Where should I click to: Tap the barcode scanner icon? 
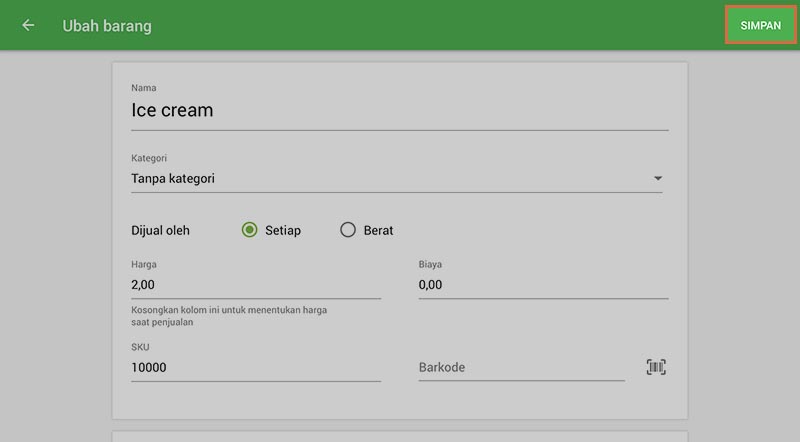pyautogui.click(x=656, y=367)
